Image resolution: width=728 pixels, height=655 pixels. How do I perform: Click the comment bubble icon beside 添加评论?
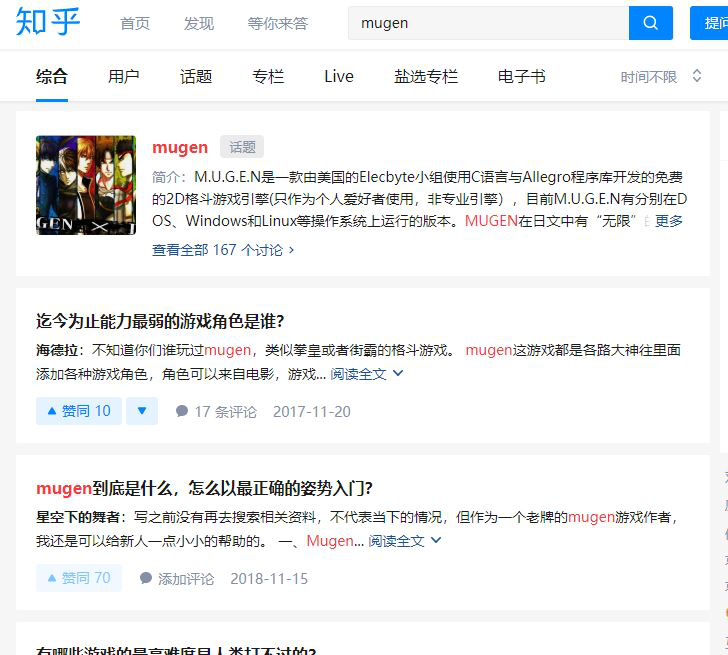(x=146, y=578)
